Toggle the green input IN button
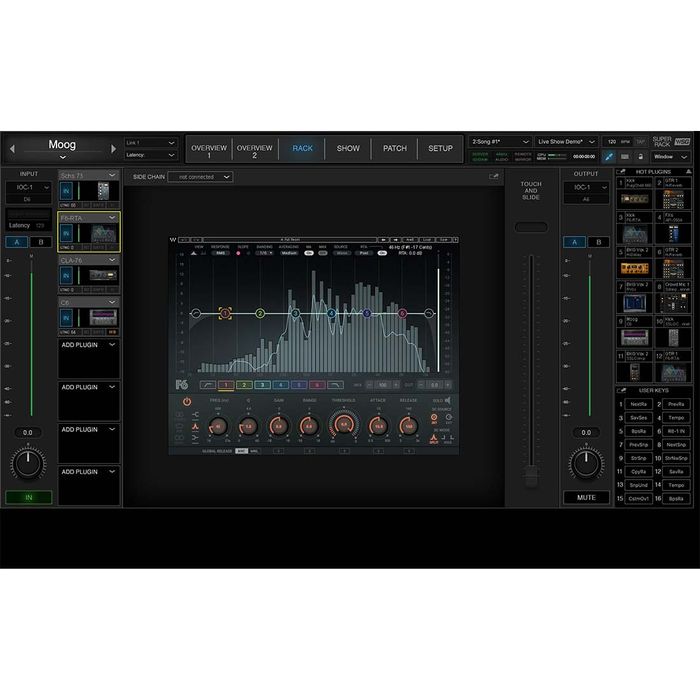Image resolution: width=700 pixels, height=700 pixels. [28, 497]
